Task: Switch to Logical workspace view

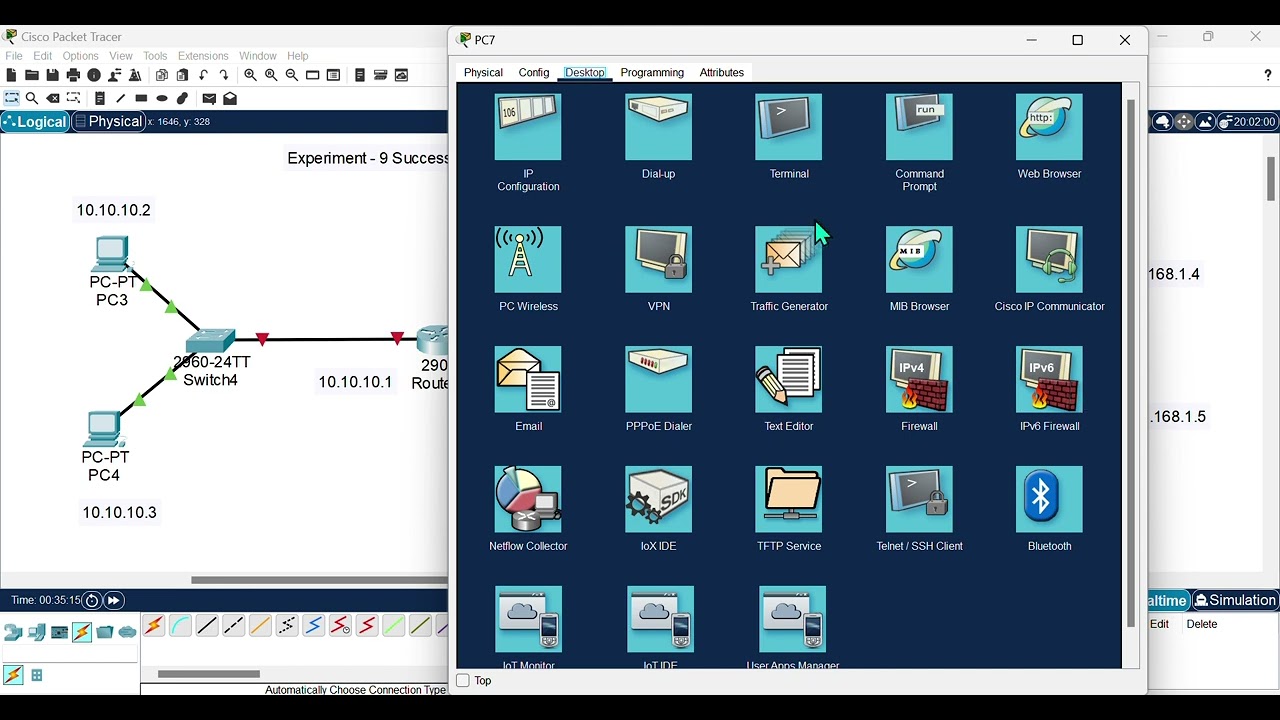Action: [35, 122]
